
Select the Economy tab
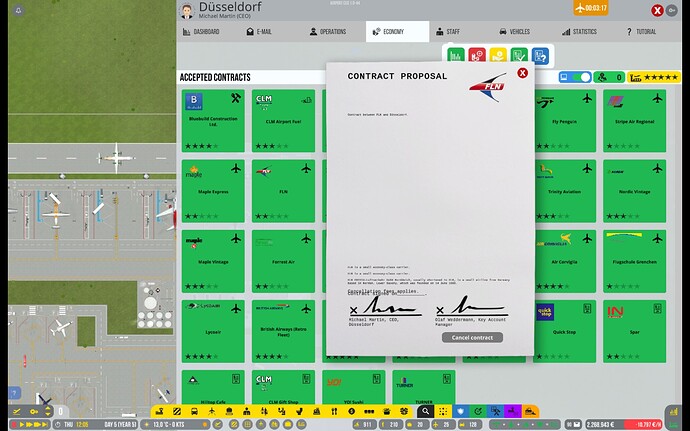tap(397, 32)
